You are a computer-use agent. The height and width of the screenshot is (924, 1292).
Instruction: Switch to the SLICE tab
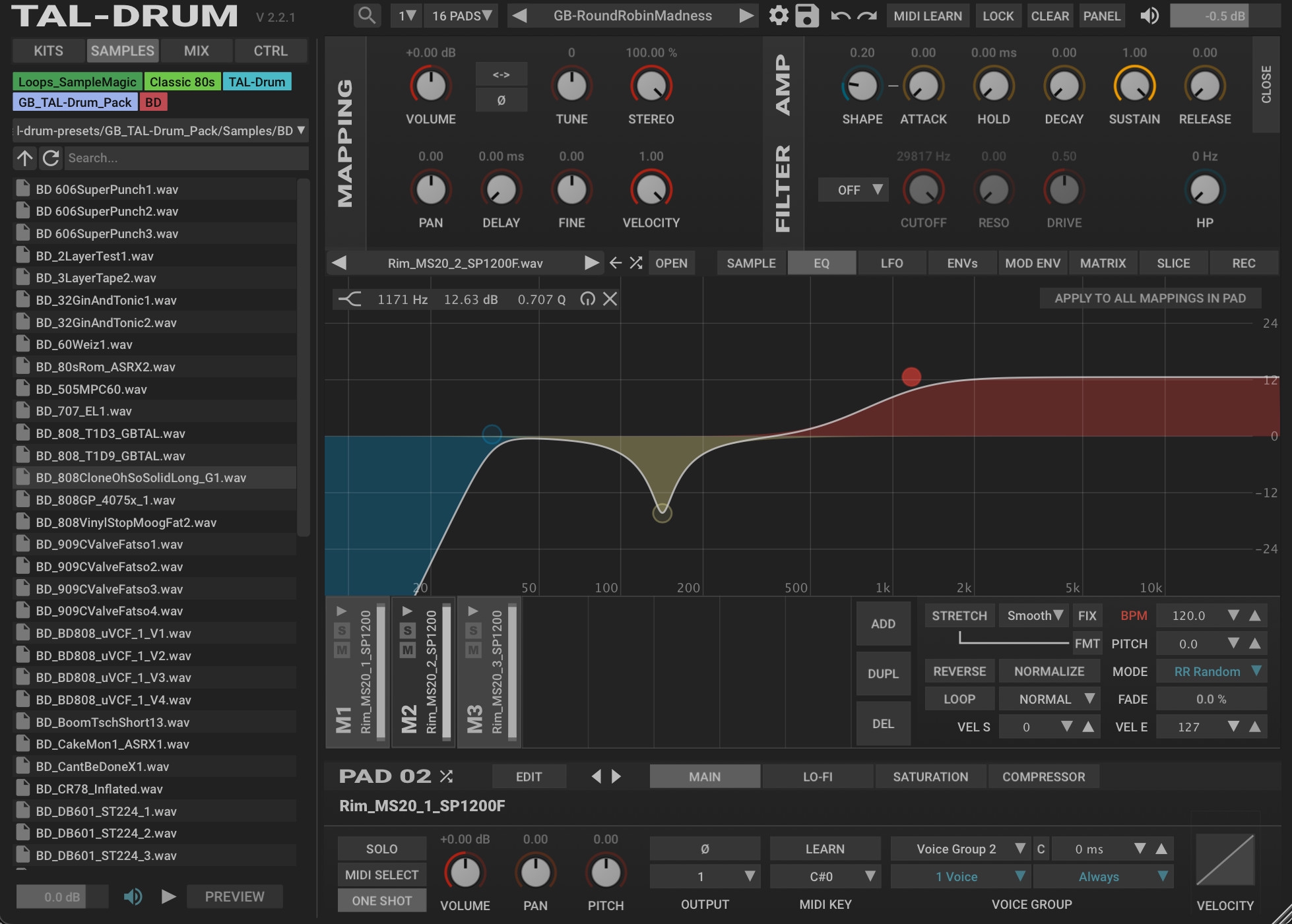tap(1173, 262)
